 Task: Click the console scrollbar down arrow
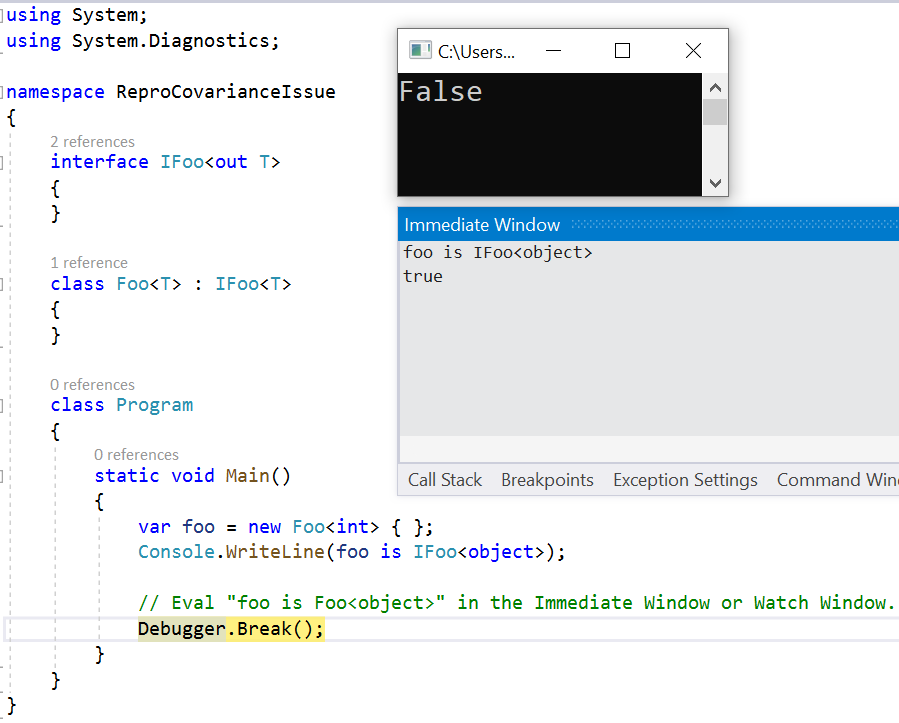(x=715, y=184)
